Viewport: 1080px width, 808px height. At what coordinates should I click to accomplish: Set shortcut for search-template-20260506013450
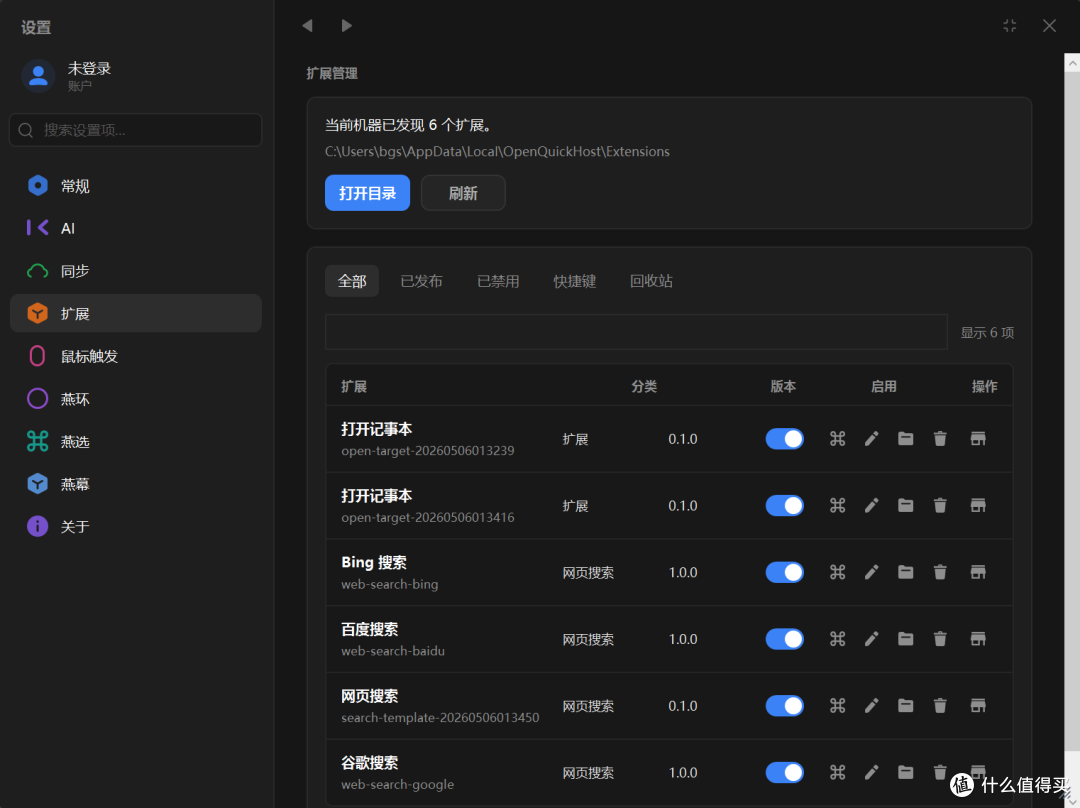click(x=837, y=706)
